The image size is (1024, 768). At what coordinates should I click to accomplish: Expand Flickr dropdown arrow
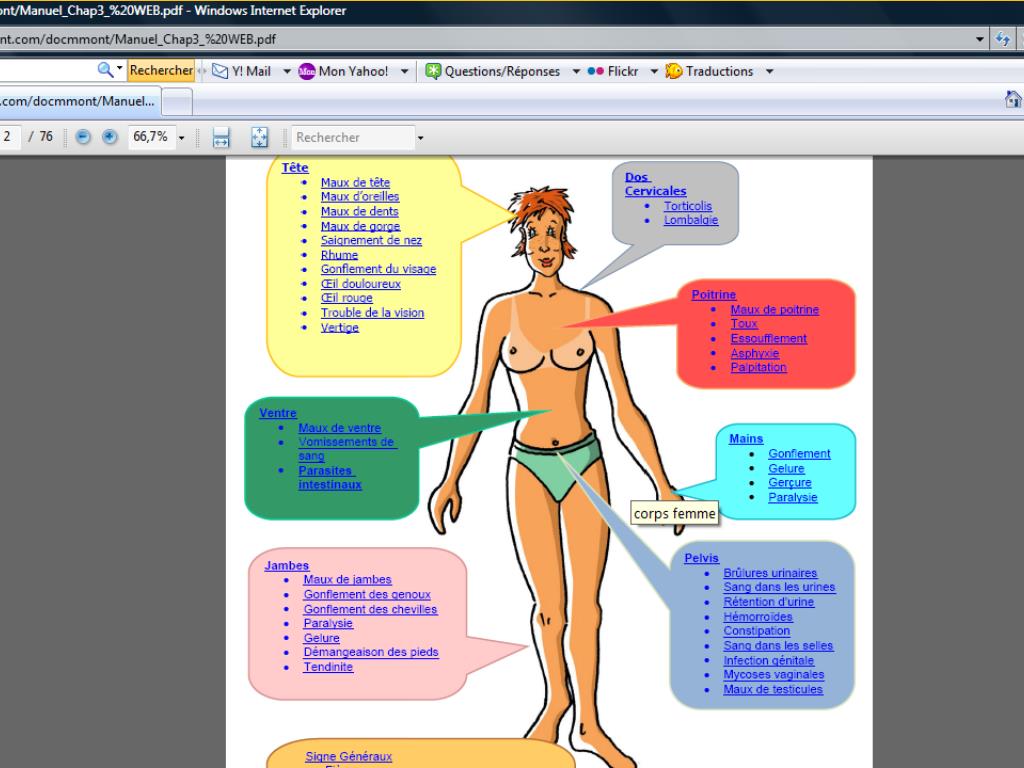point(654,71)
